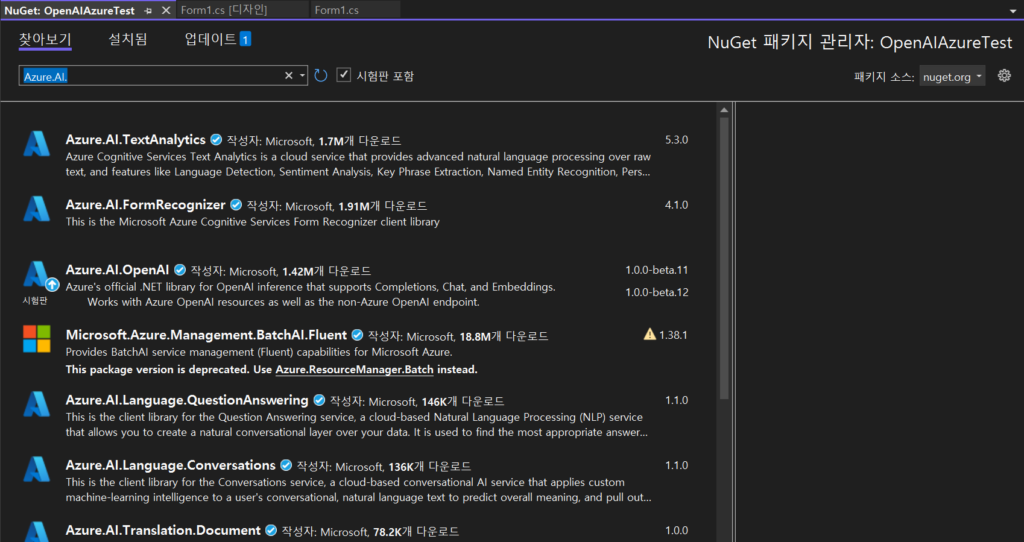Click the refresh icon beside the search box
Image resolution: width=1024 pixels, height=542 pixels.
pos(321,76)
